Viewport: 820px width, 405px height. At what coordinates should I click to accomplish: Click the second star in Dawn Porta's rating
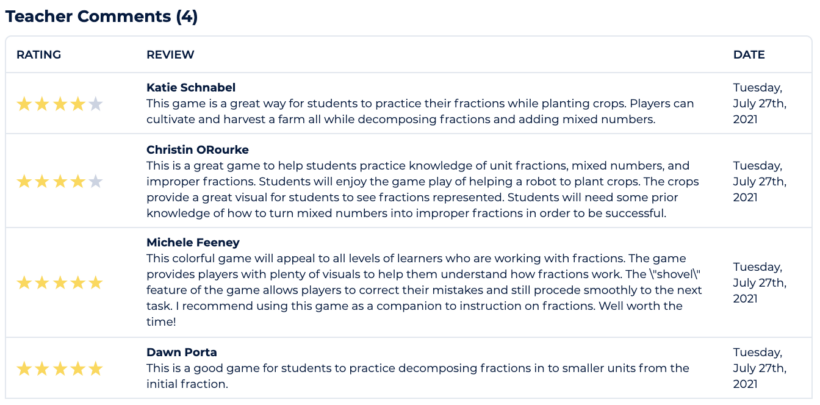click(42, 368)
